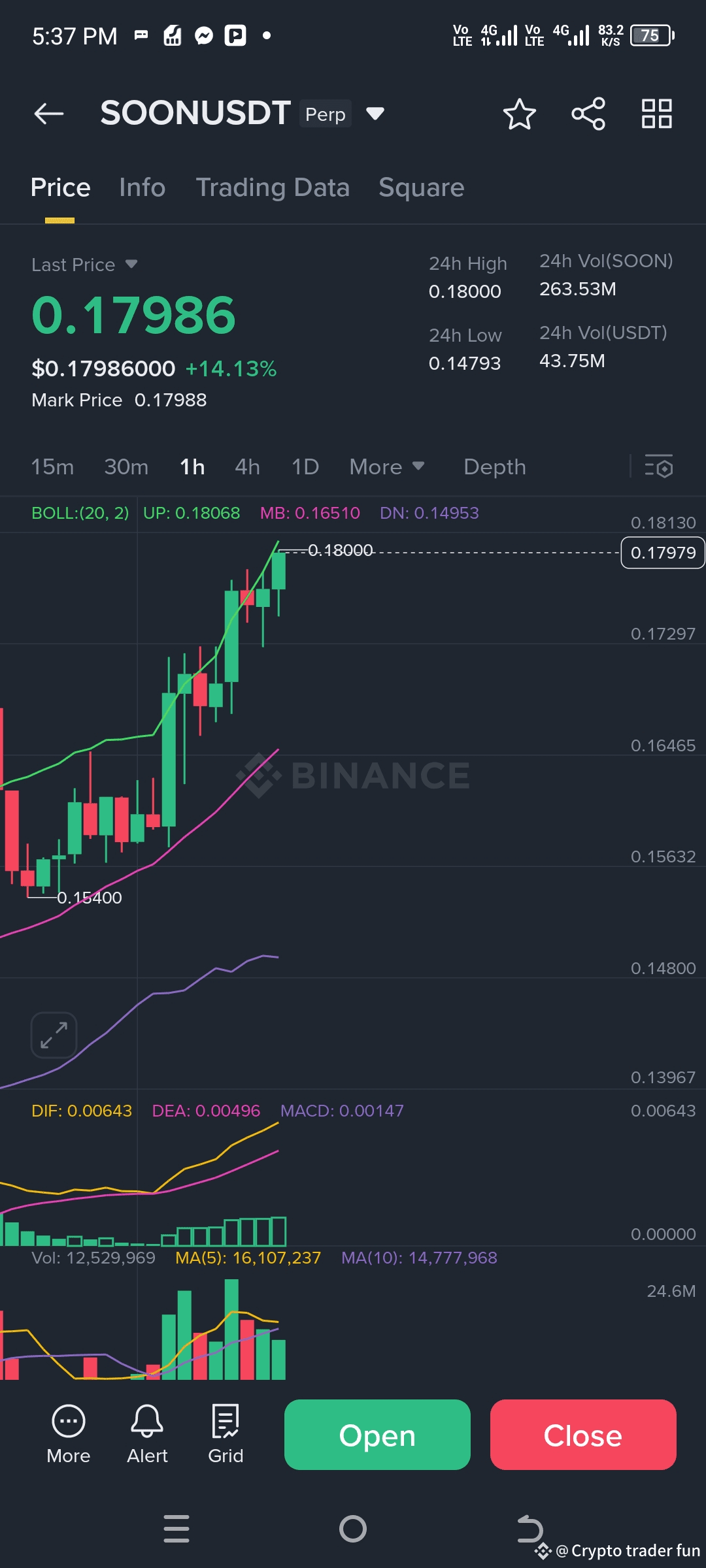Tap the MB: 0.16510 Bollinger label
Screen dimensions: 706x1568
click(x=310, y=513)
